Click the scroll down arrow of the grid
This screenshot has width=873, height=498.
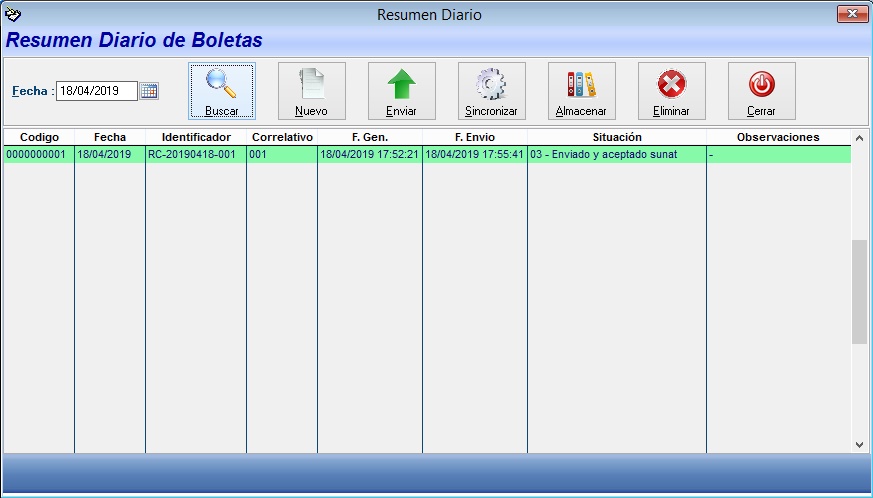pyautogui.click(x=859, y=445)
